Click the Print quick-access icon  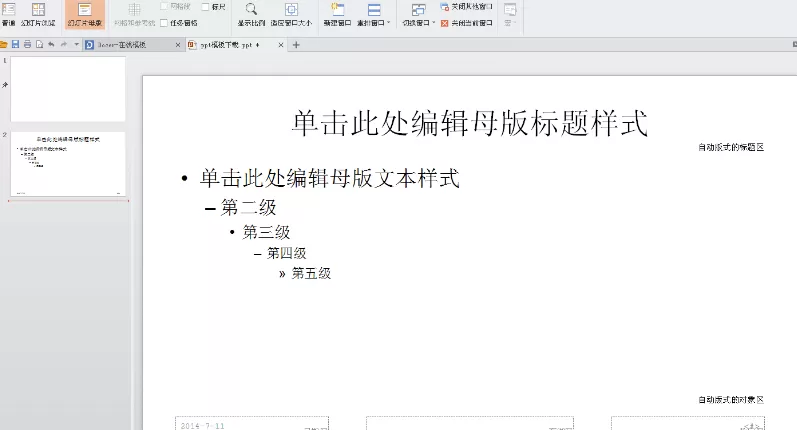(27, 45)
